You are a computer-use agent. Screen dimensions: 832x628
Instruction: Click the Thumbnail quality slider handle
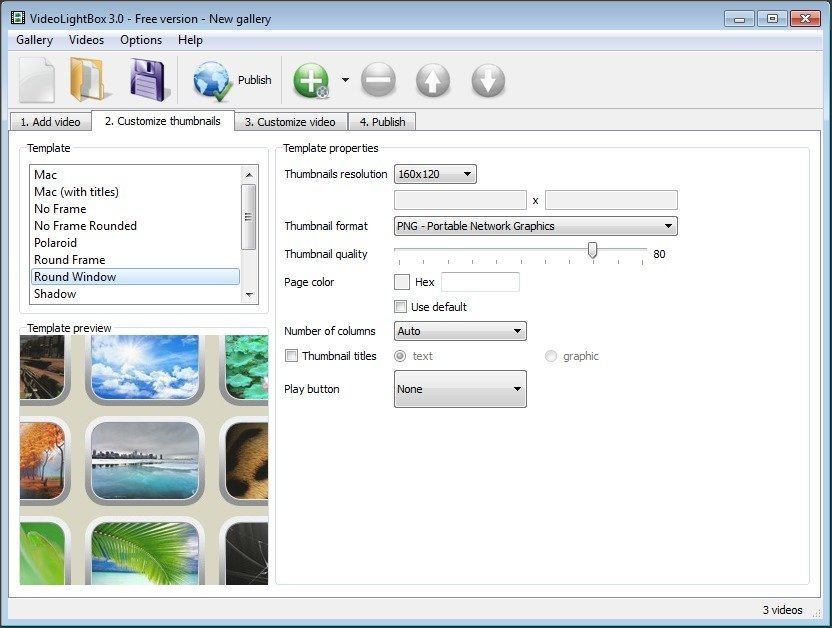coord(593,250)
